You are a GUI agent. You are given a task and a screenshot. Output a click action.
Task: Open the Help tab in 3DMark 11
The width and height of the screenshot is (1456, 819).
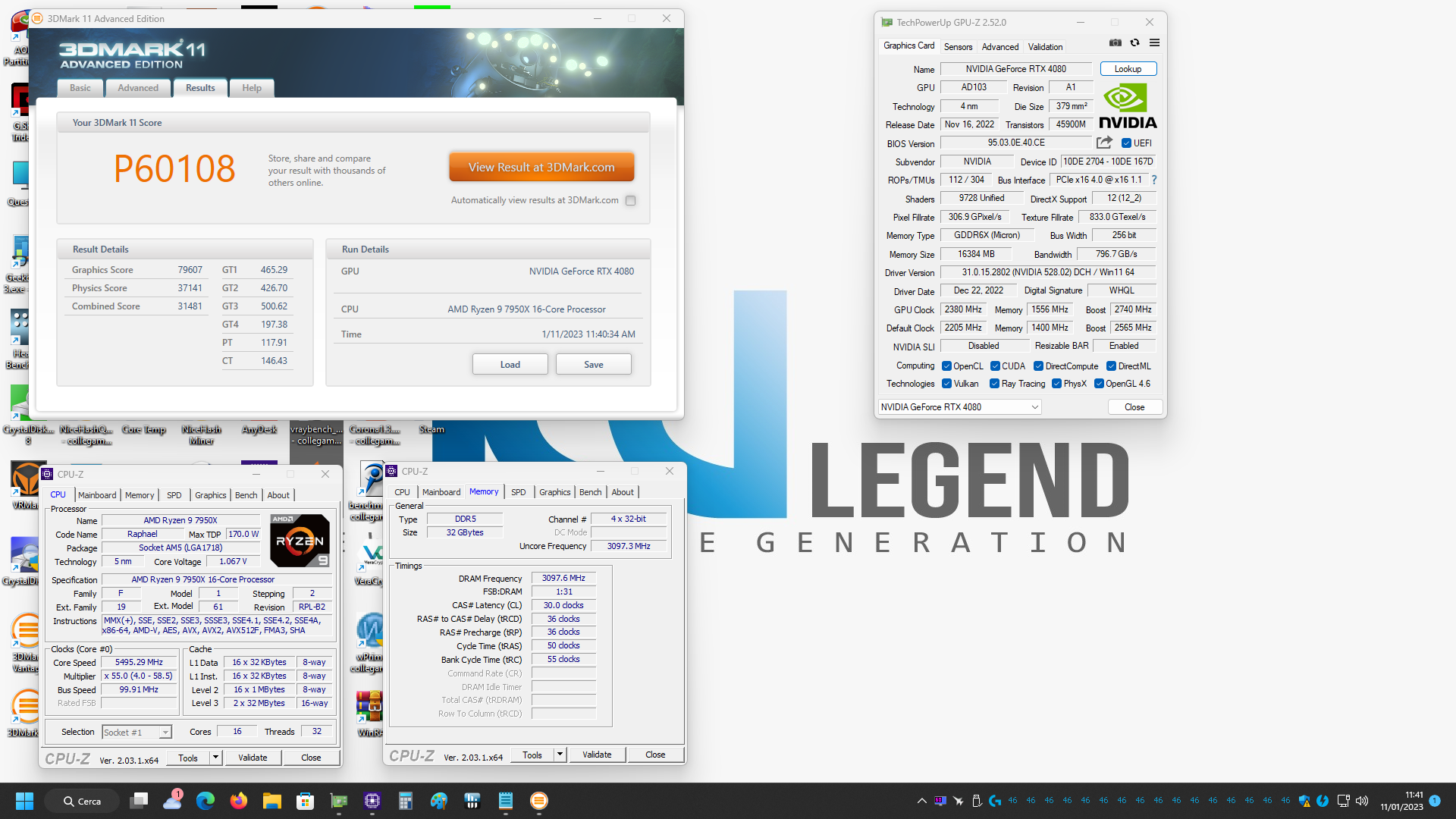[252, 88]
